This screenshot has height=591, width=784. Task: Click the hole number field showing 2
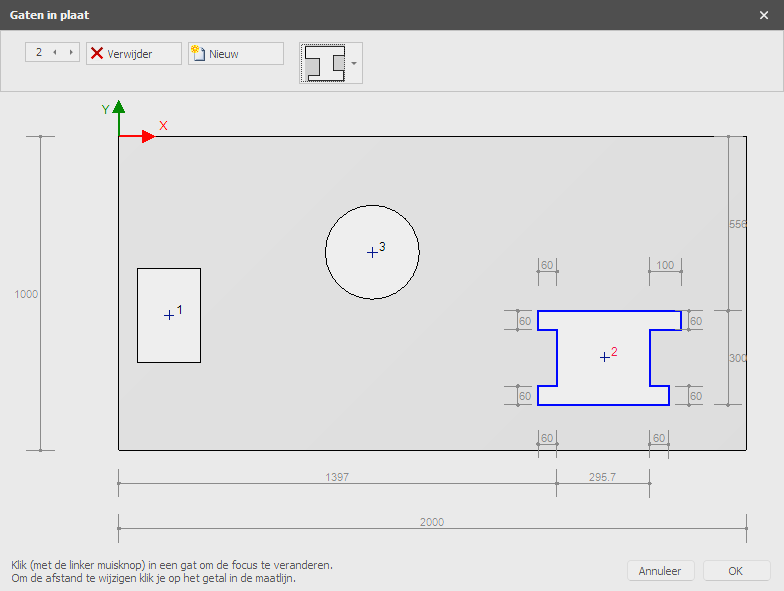tap(39, 52)
